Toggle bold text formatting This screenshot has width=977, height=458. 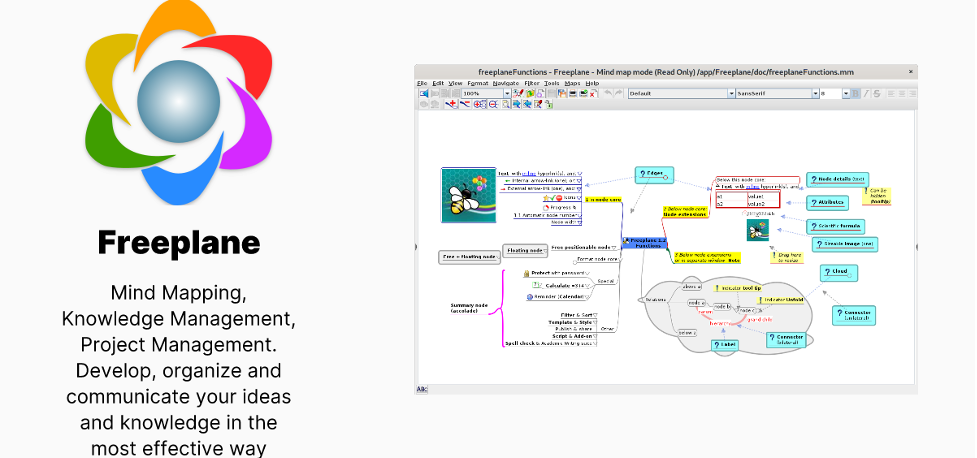pos(855,93)
